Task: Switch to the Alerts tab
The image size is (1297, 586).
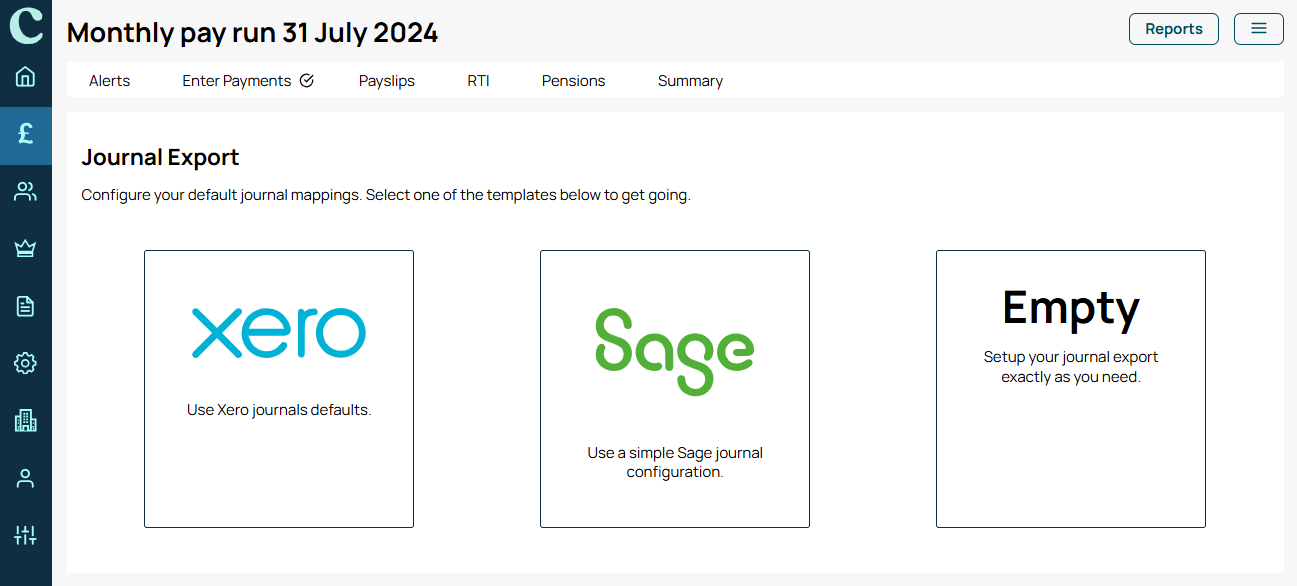Action: [109, 81]
